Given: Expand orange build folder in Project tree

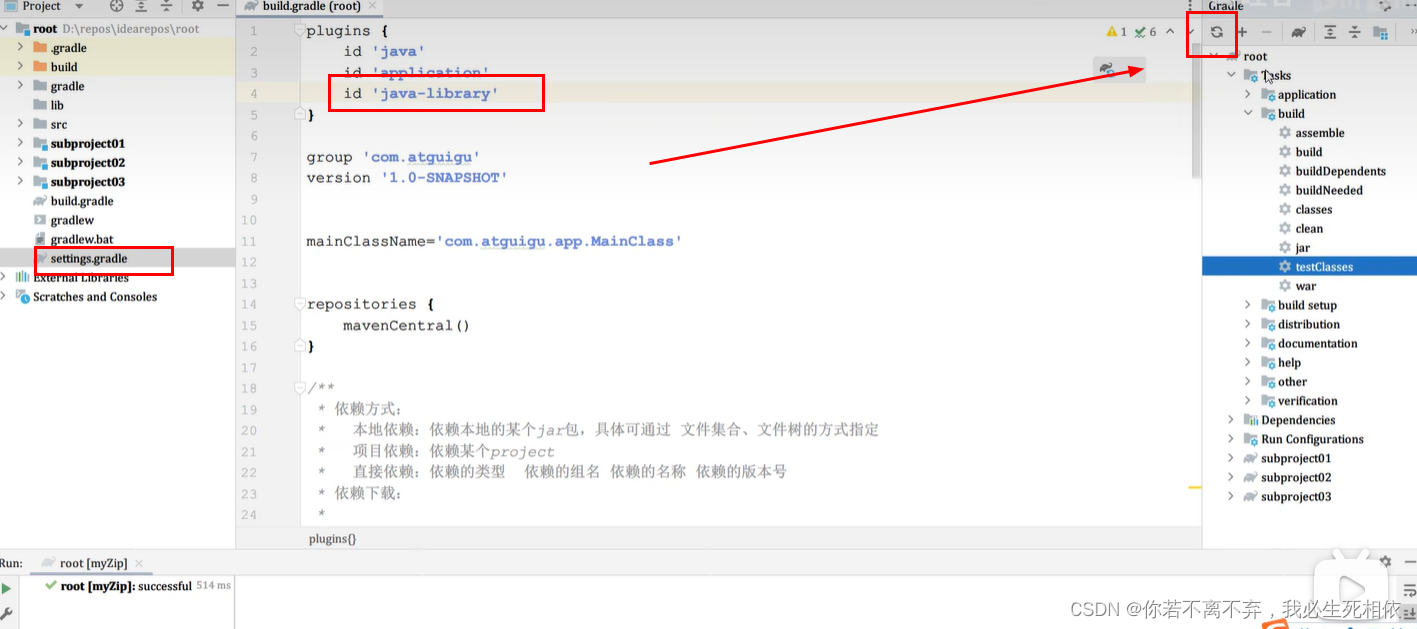Looking at the screenshot, I should tap(21, 67).
